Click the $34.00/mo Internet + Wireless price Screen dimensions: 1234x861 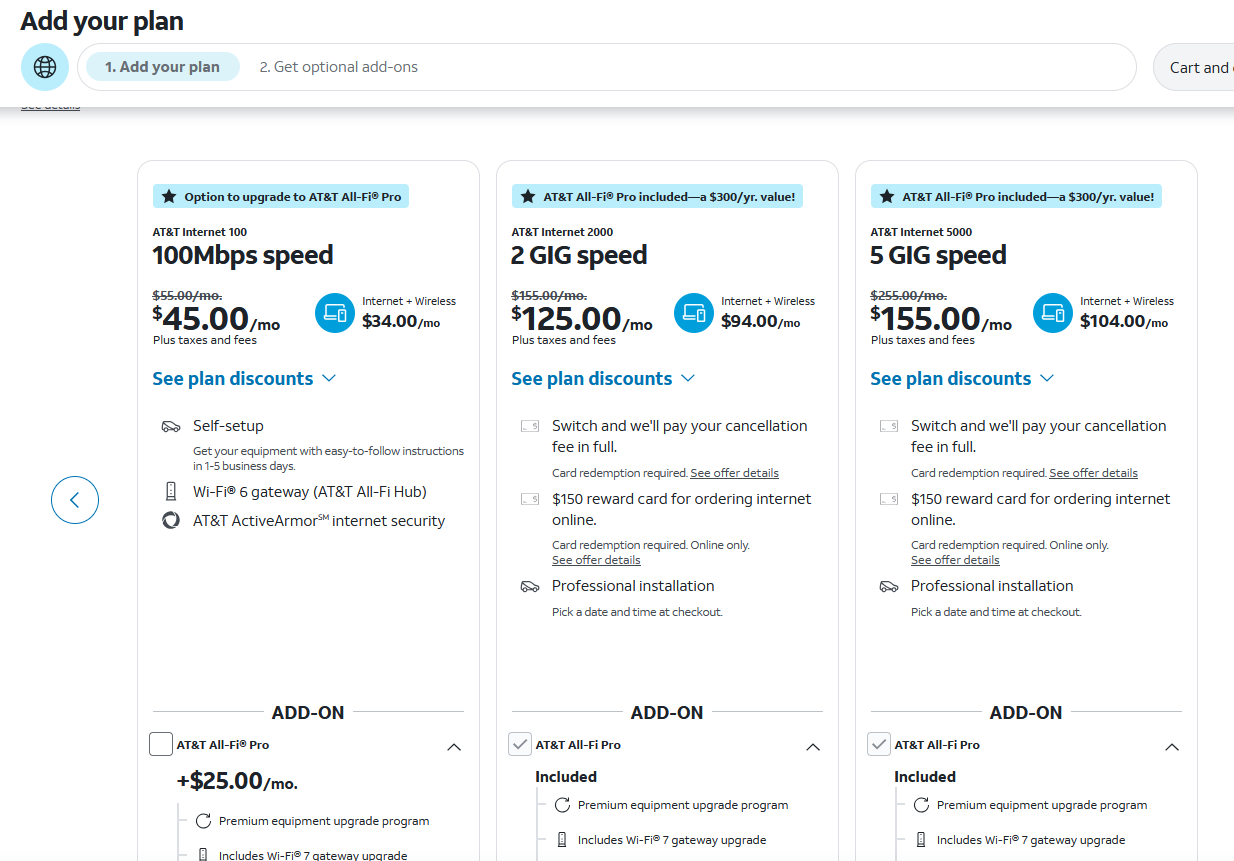[x=401, y=322]
